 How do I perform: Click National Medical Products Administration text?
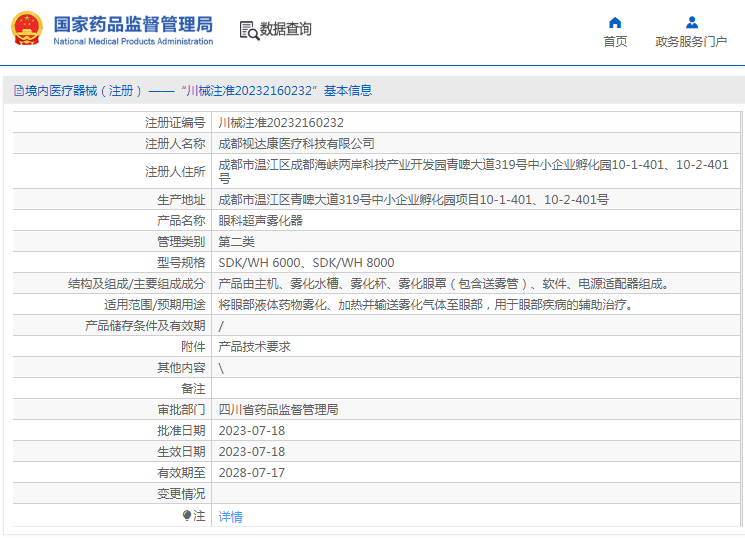pyautogui.click(x=133, y=41)
